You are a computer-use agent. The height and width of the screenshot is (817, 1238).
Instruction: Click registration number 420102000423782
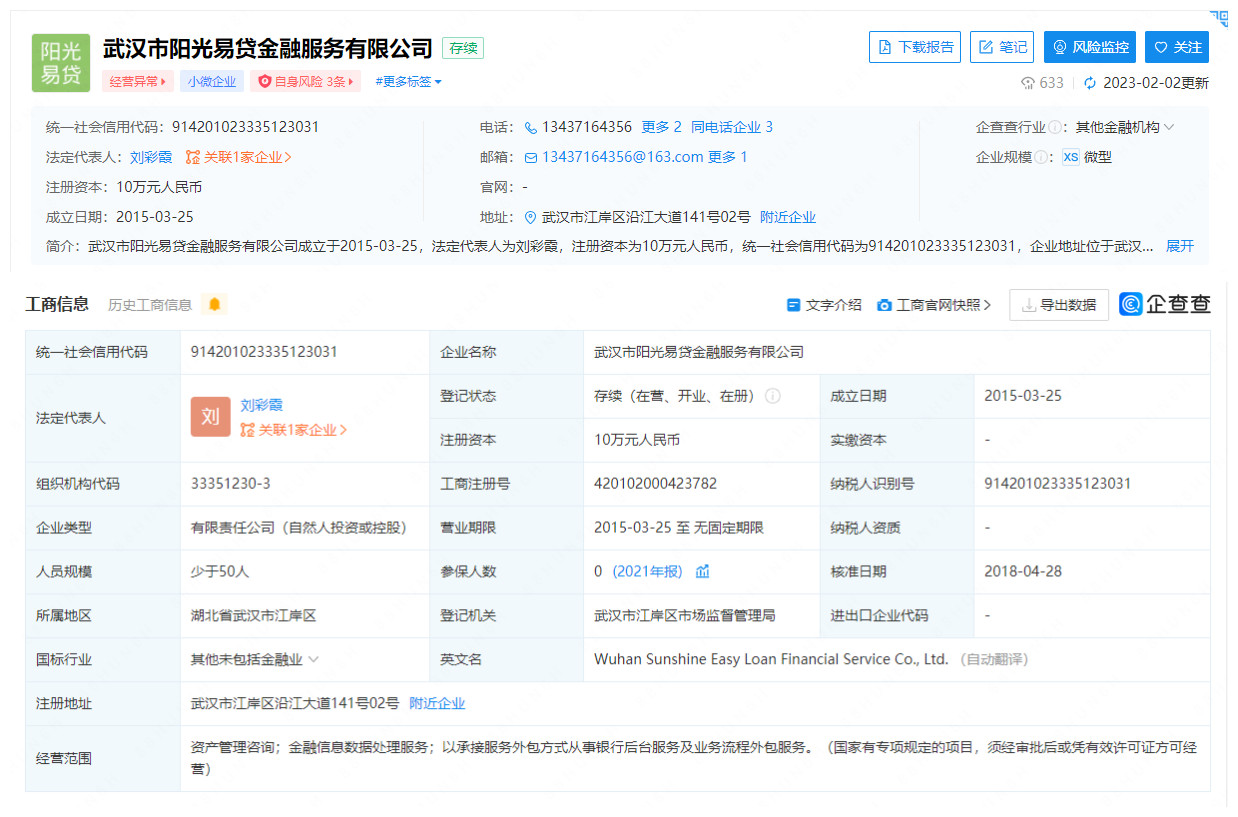click(x=655, y=483)
